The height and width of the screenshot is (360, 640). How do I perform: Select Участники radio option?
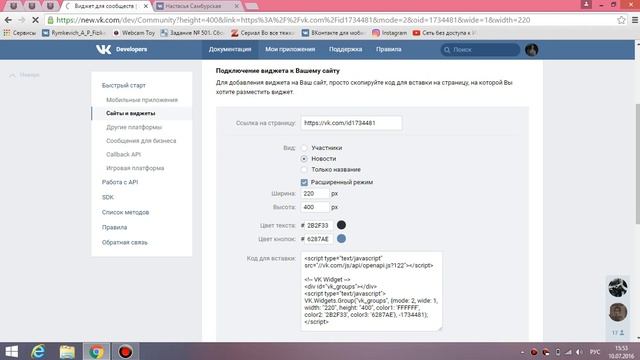(304, 148)
